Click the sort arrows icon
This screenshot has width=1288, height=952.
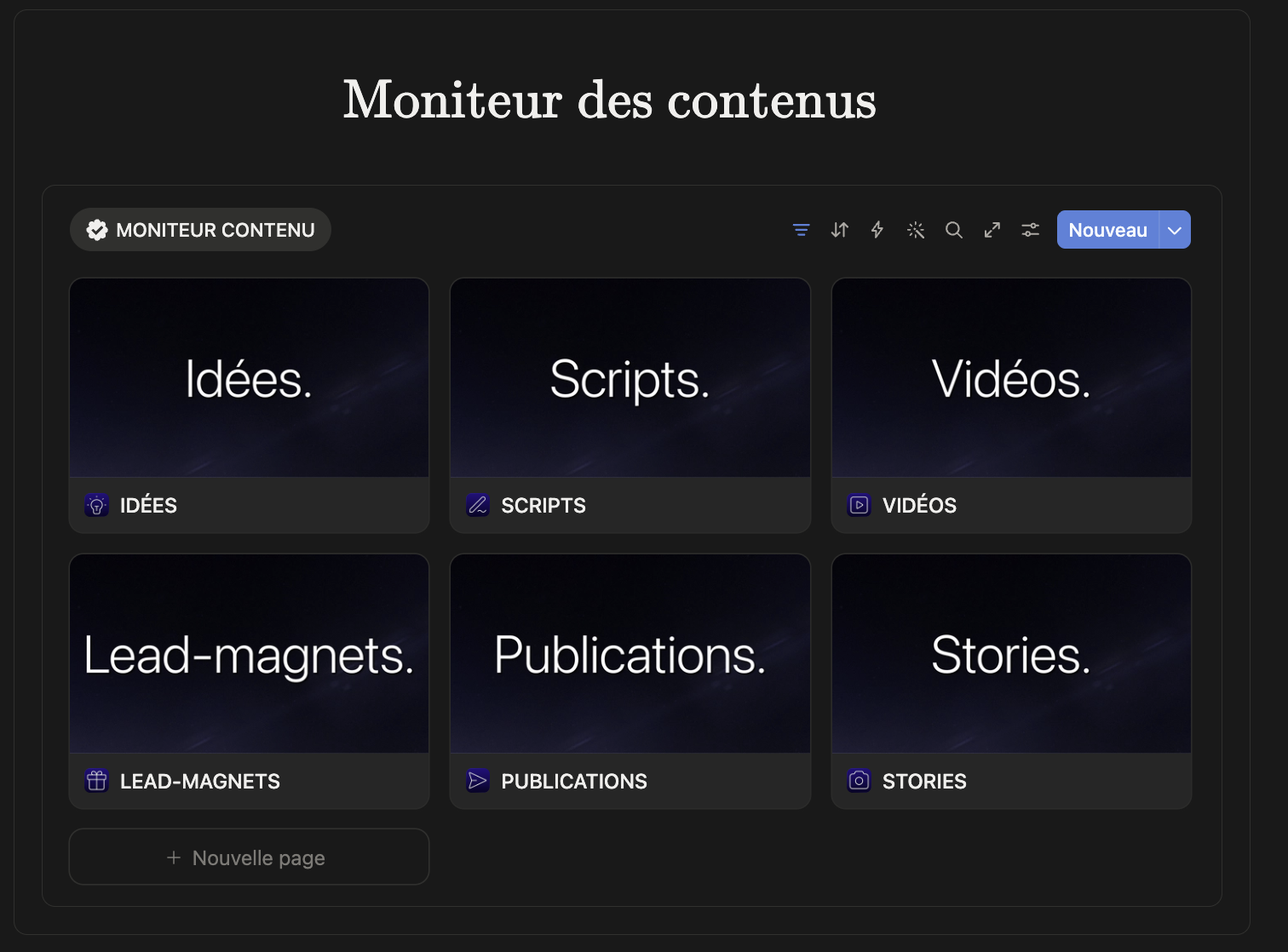point(840,230)
